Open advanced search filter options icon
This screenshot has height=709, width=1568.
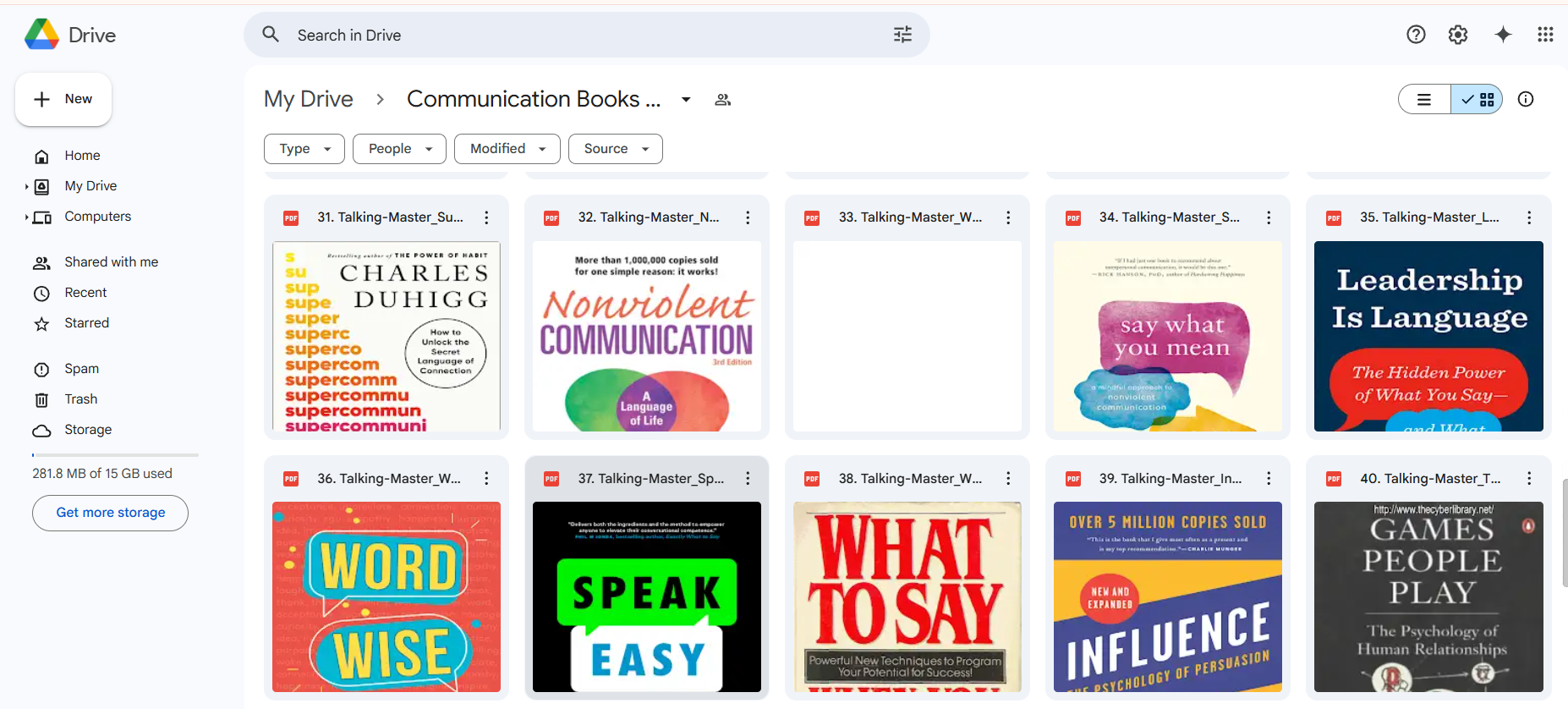click(x=902, y=35)
